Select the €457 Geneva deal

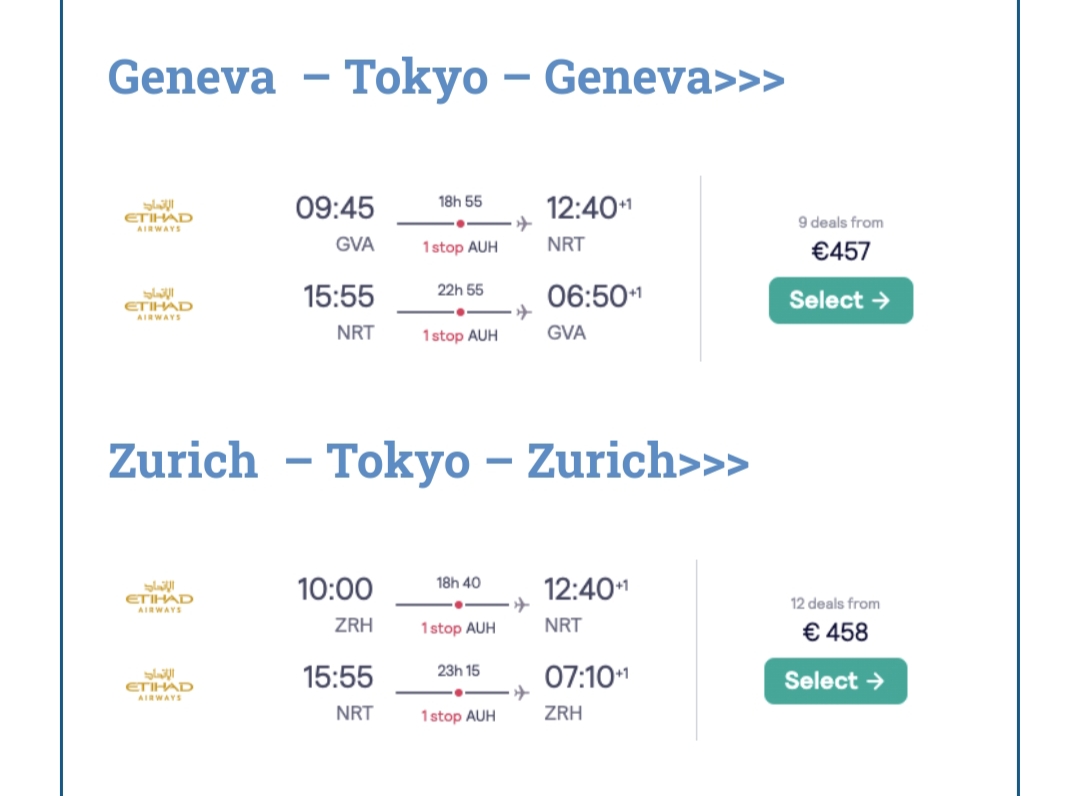pos(841,300)
